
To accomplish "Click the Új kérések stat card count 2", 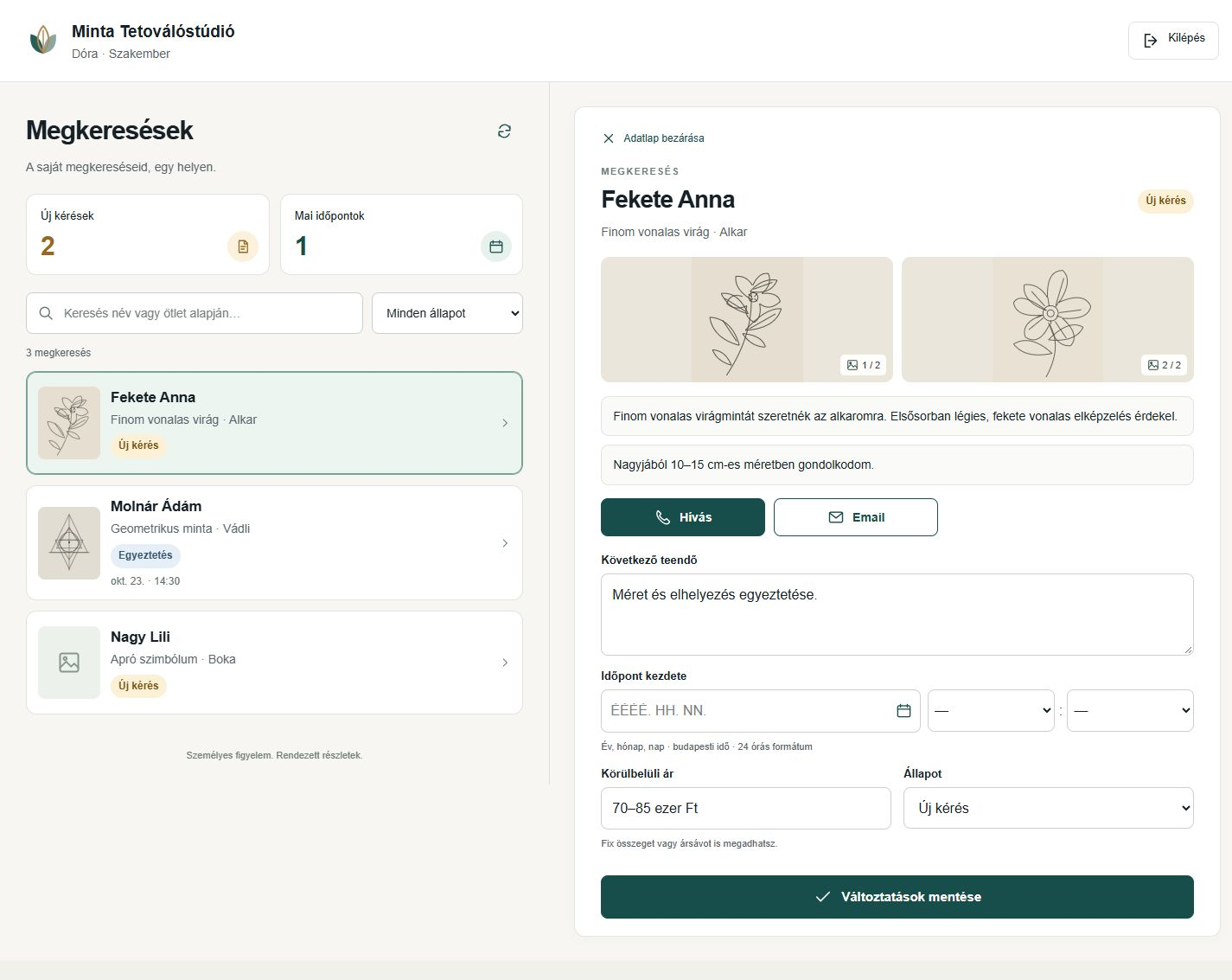I will point(48,247).
